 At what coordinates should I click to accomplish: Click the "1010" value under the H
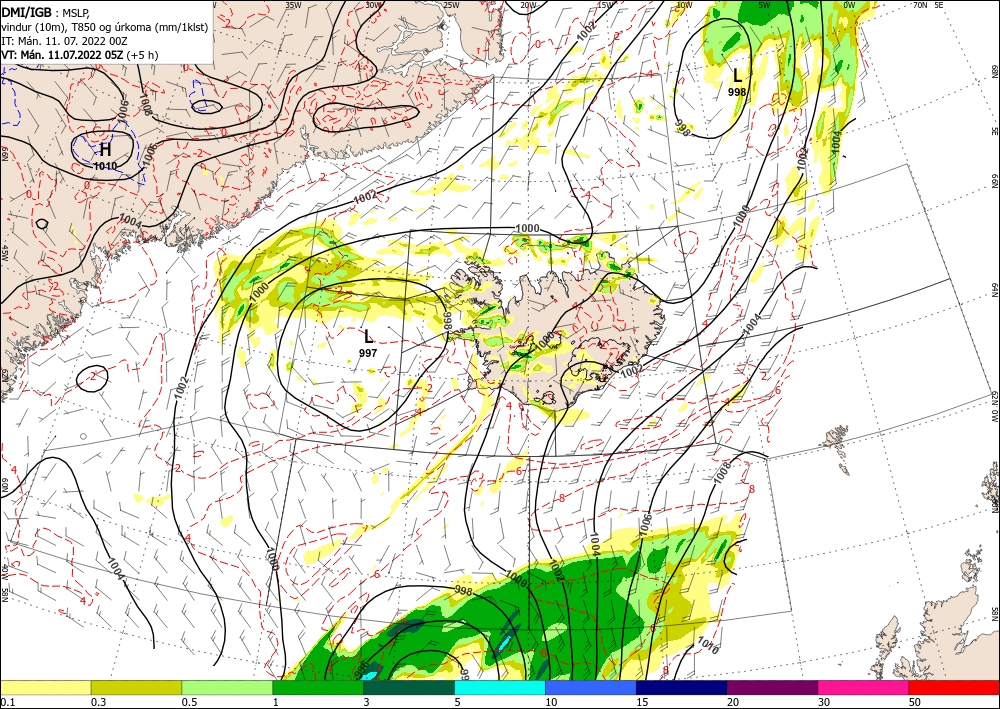[x=105, y=166]
